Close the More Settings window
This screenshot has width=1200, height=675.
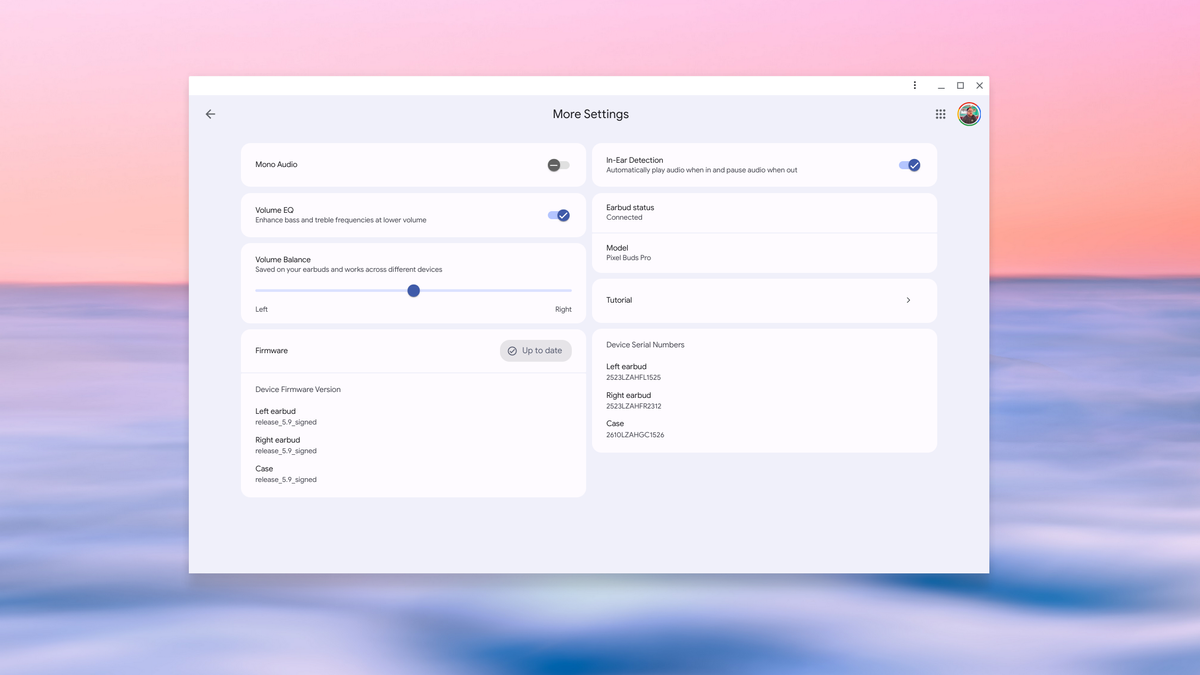click(980, 86)
